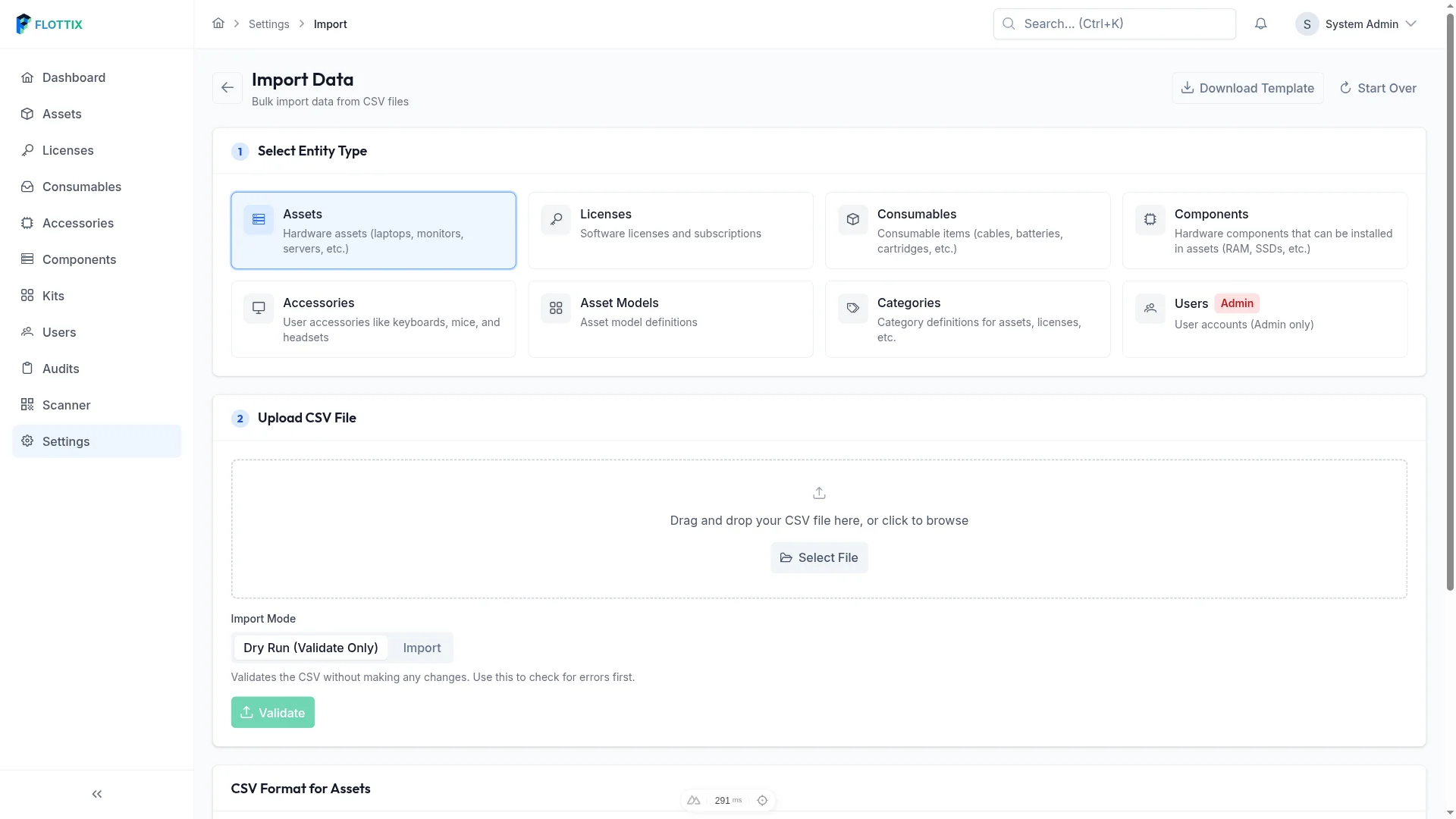Select the Categories entity type card
The width and height of the screenshot is (1456, 819).
[x=968, y=319]
